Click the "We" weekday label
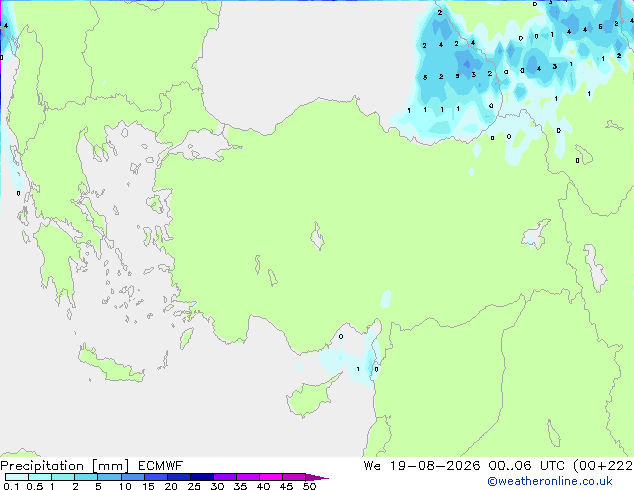 click(x=372, y=466)
